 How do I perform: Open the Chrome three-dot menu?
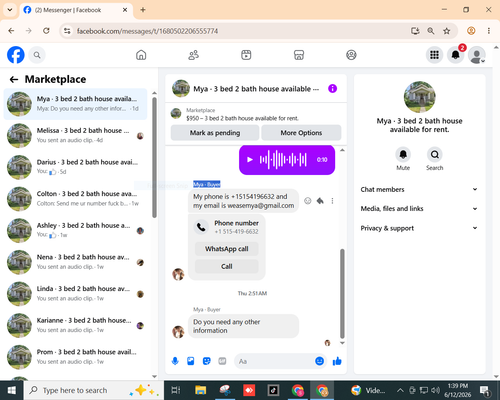click(489, 31)
